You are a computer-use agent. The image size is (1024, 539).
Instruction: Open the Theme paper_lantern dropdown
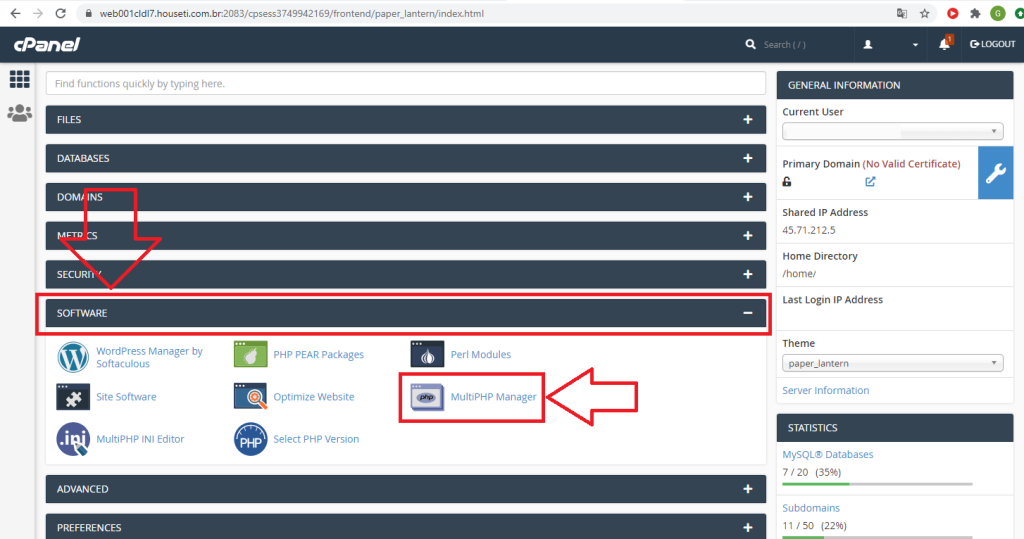(x=892, y=363)
